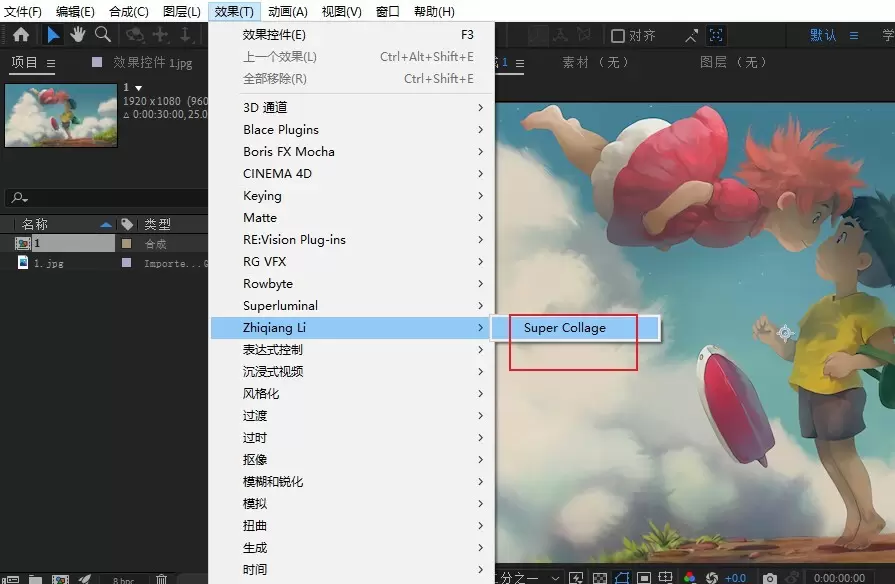
Task: Click the snapping options arrow icon
Action: pyautogui.click(x=691, y=36)
